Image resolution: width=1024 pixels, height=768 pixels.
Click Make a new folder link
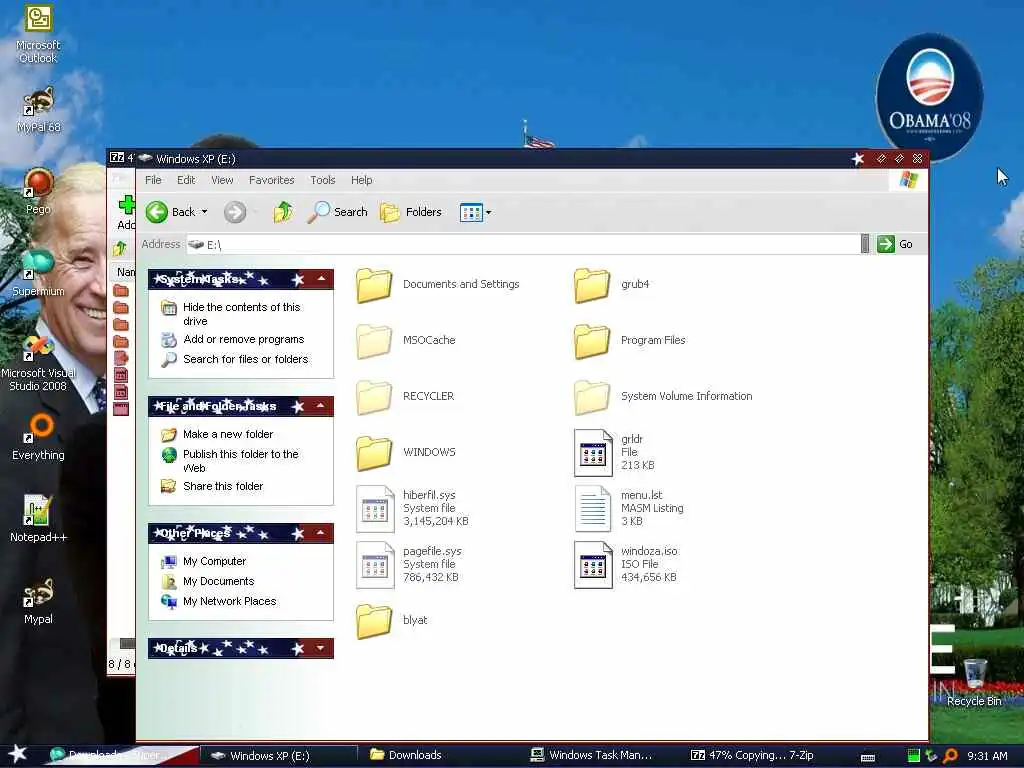coord(228,434)
